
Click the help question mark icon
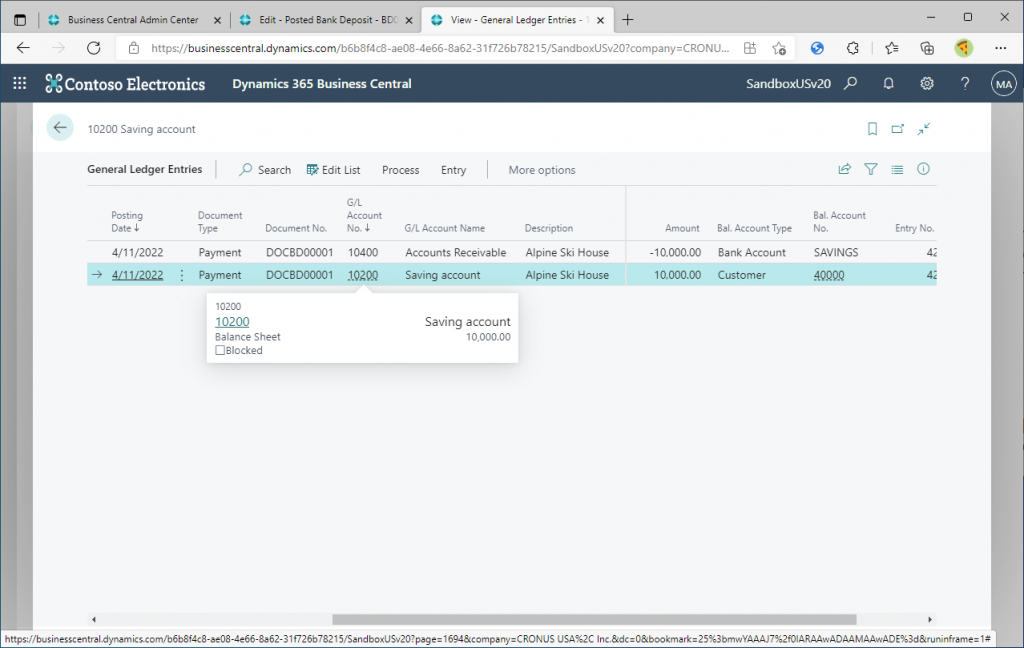tap(965, 84)
